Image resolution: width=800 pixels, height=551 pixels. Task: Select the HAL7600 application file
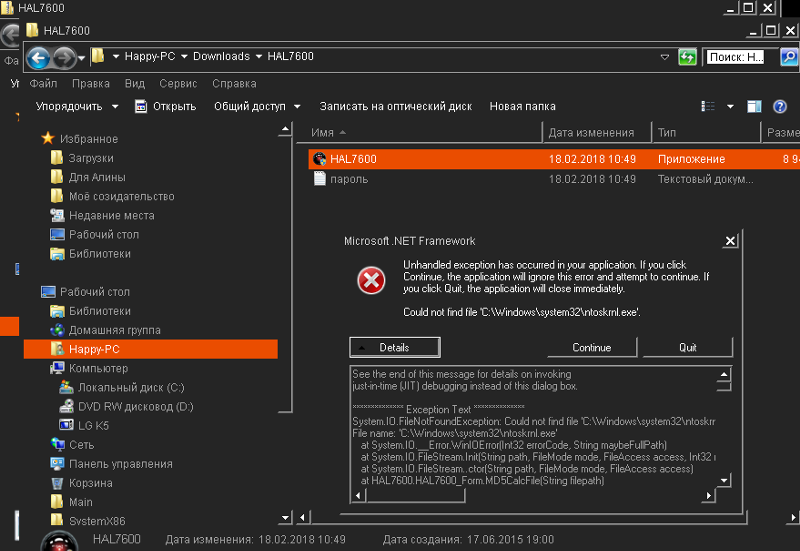[554, 159]
